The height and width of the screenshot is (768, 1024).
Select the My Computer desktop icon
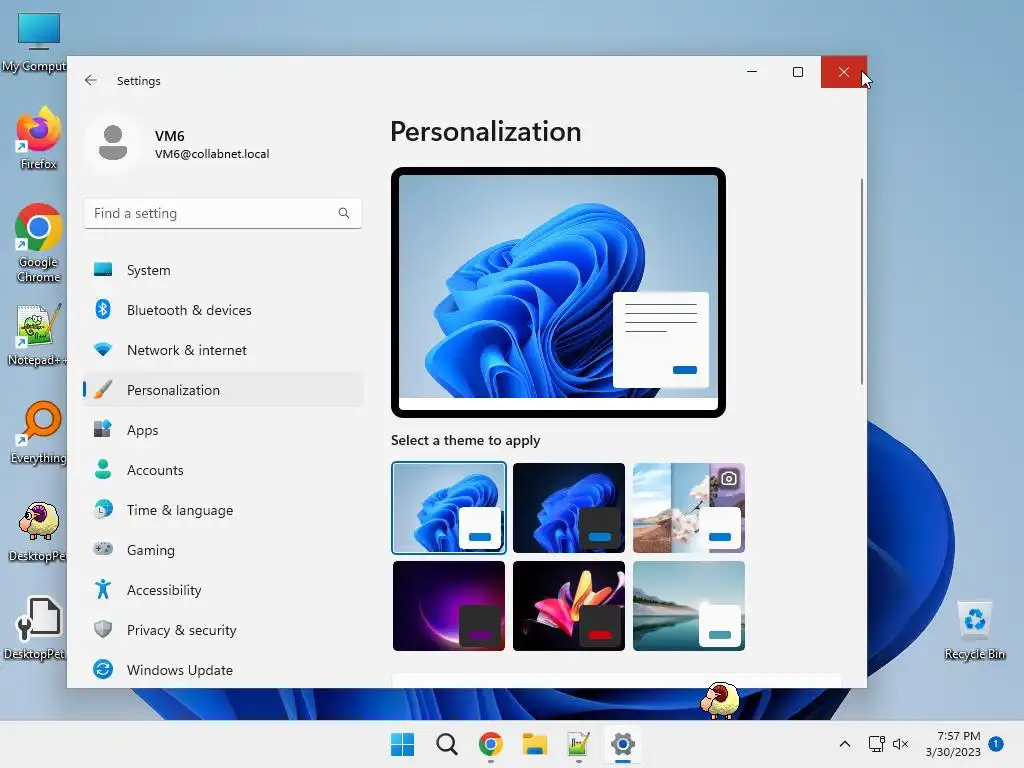36,42
